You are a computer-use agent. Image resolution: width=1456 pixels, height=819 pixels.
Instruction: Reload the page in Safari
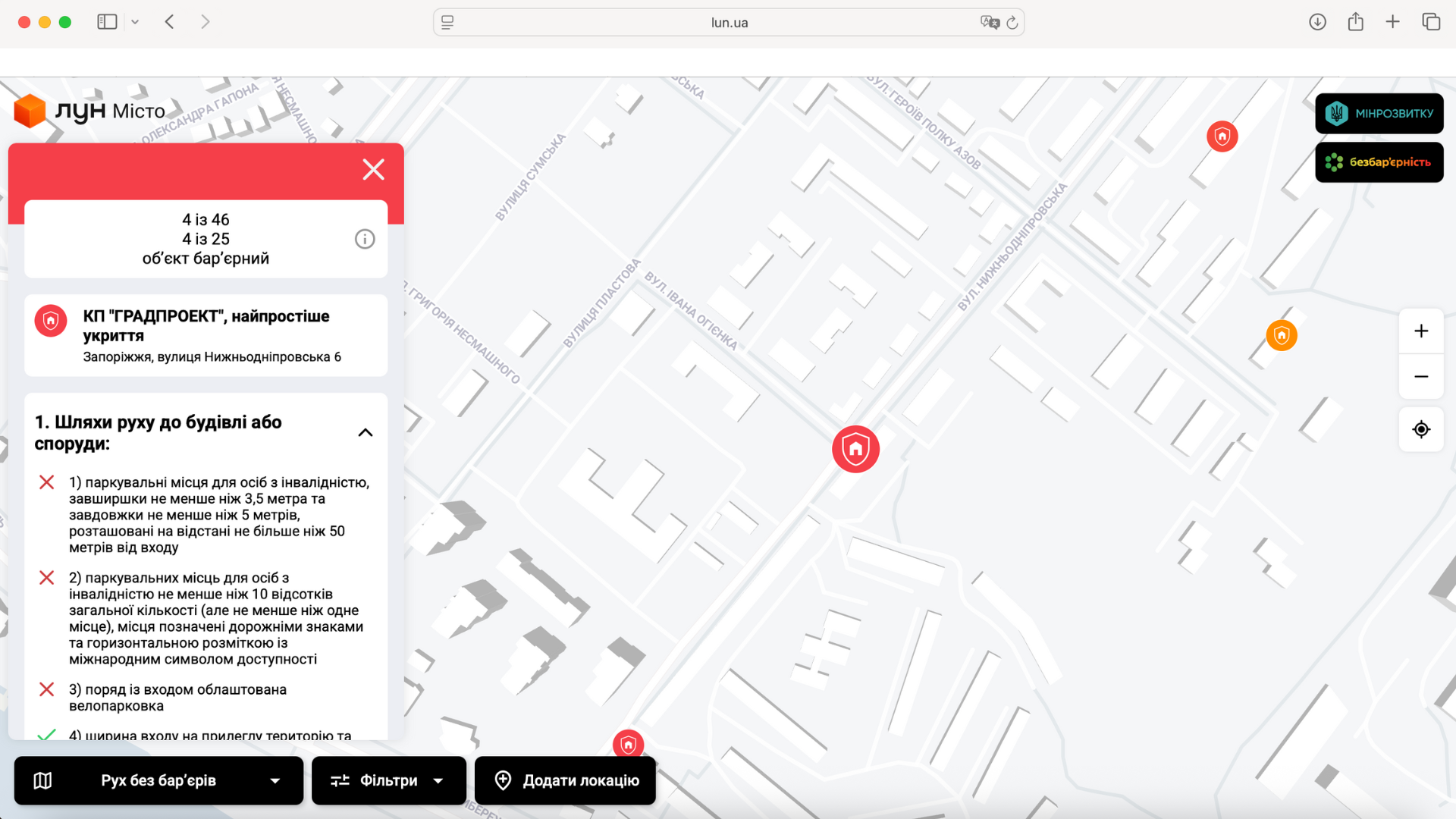click(x=1012, y=23)
